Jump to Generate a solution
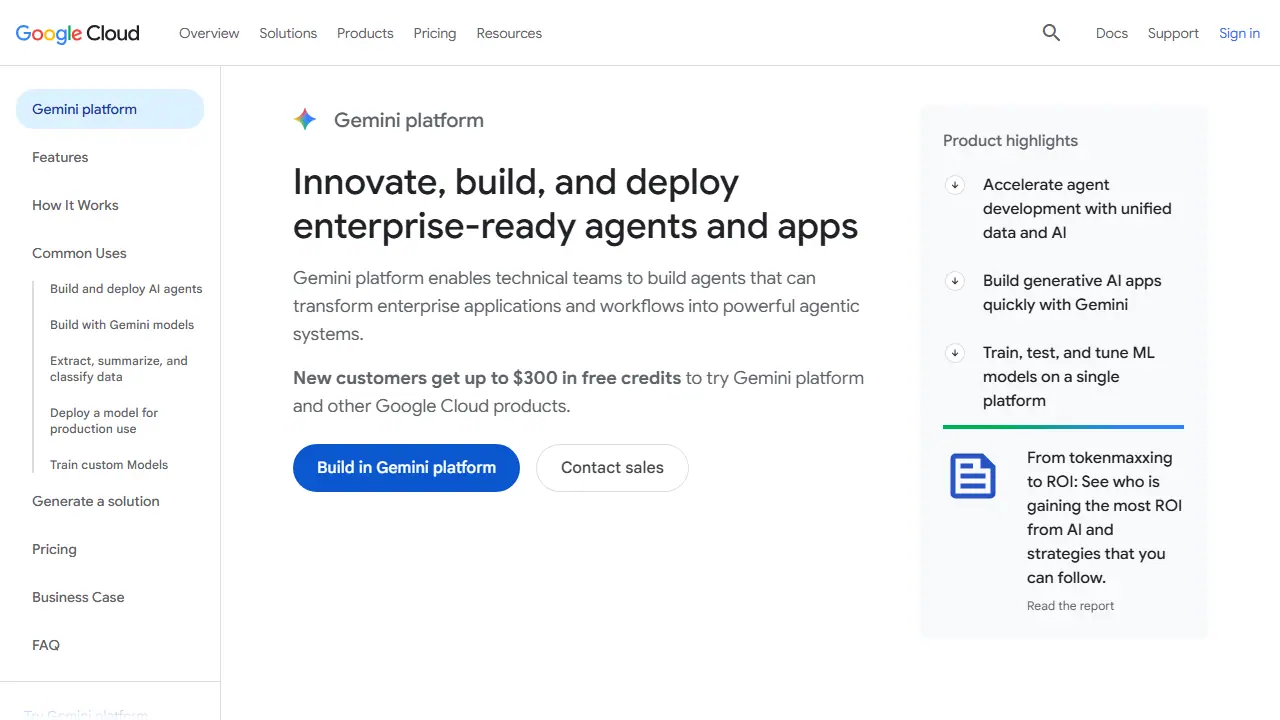Image resolution: width=1280 pixels, height=720 pixels. pos(96,501)
